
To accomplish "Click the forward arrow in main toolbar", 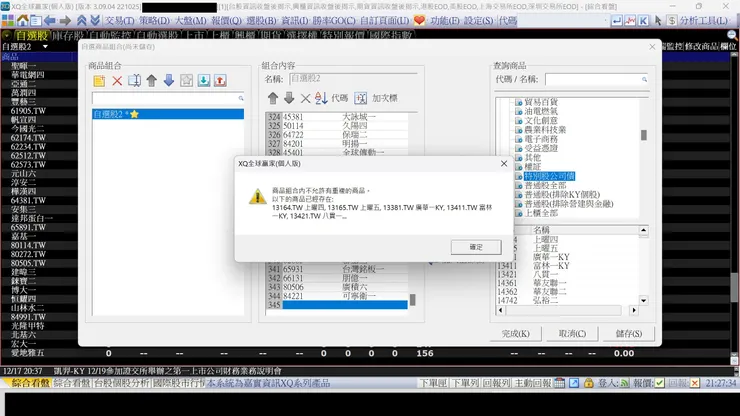I will point(65,21).
